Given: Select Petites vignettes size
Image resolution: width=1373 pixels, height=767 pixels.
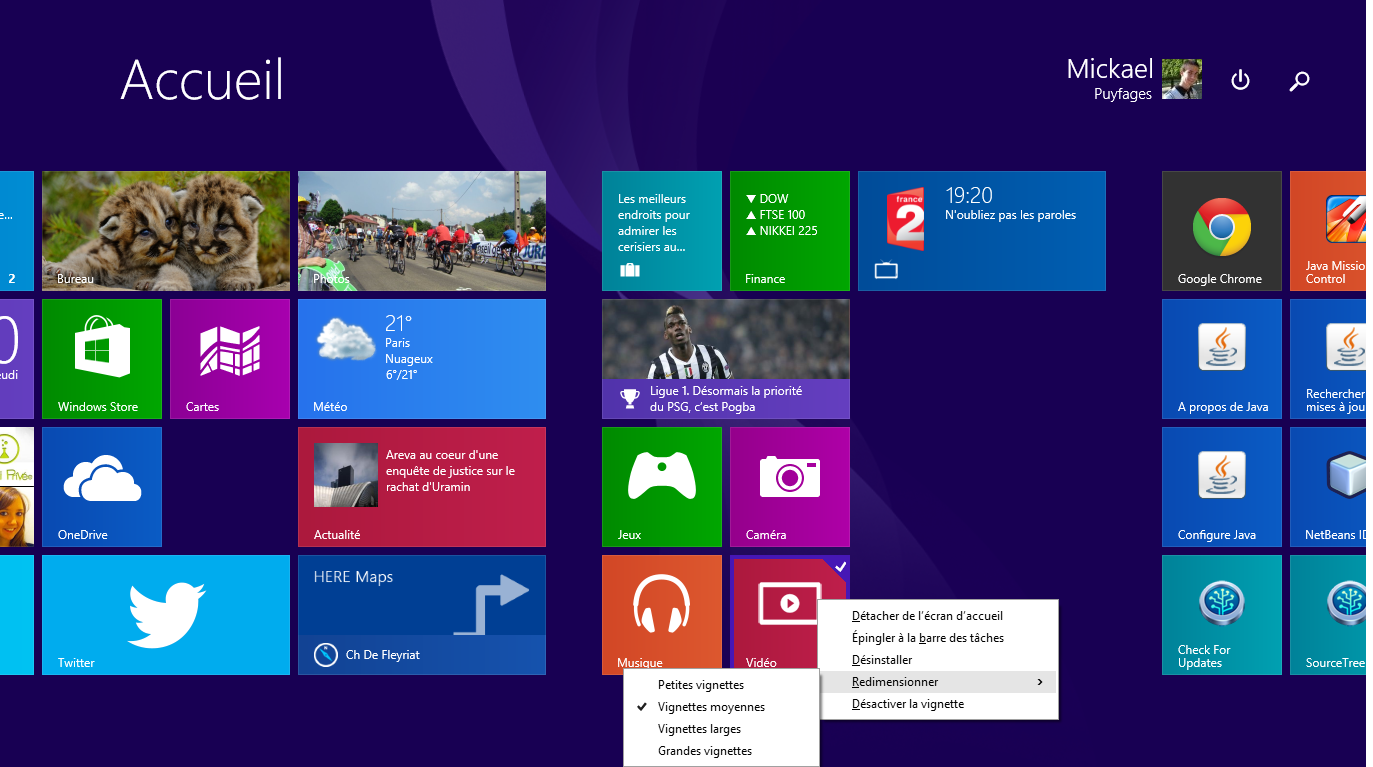Looking at the screenshot, I should (721, 685).
